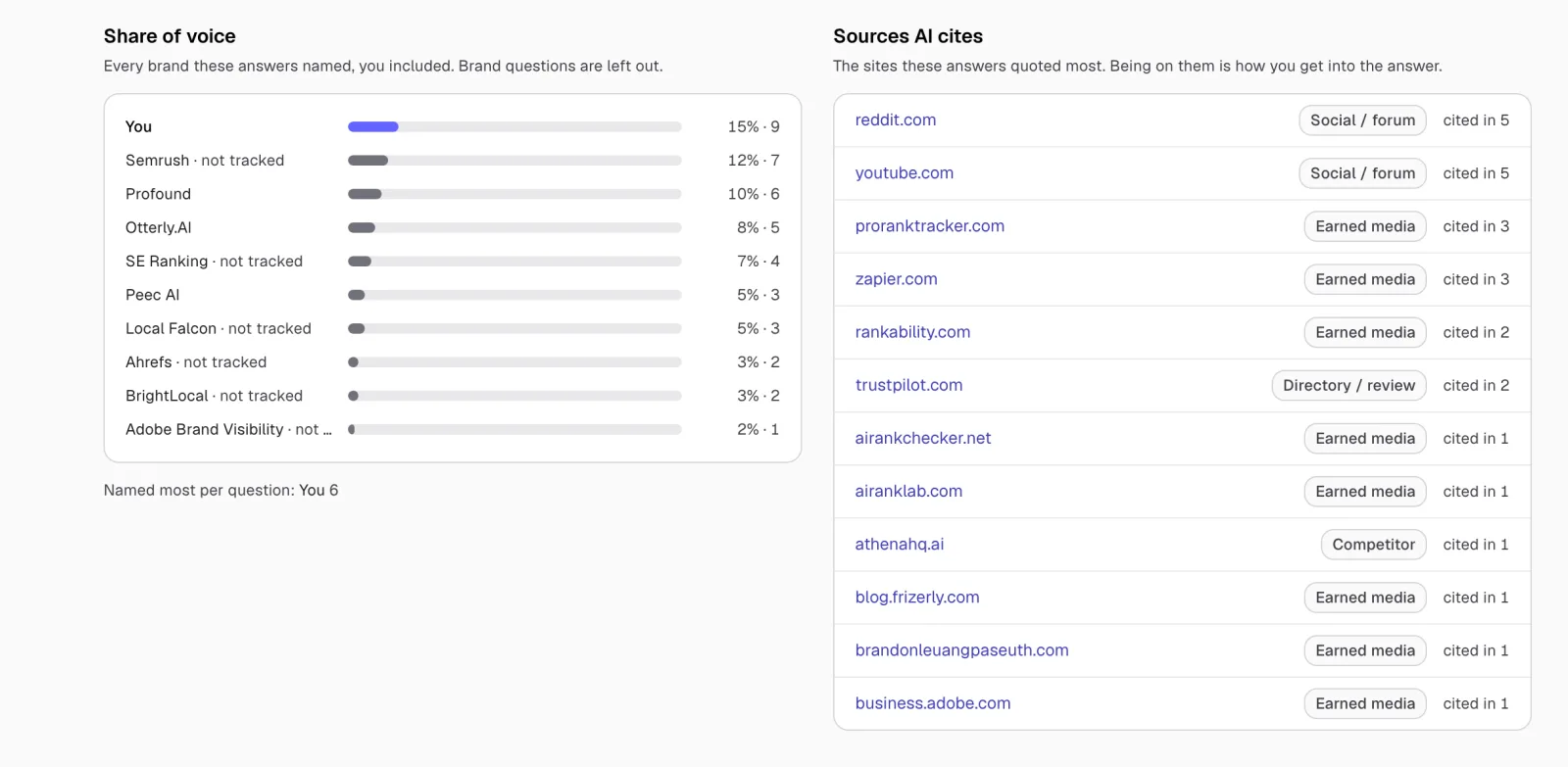Select "Semrush · not tracked" label
The image size is (1568, 767).
(x=205, y=160)
